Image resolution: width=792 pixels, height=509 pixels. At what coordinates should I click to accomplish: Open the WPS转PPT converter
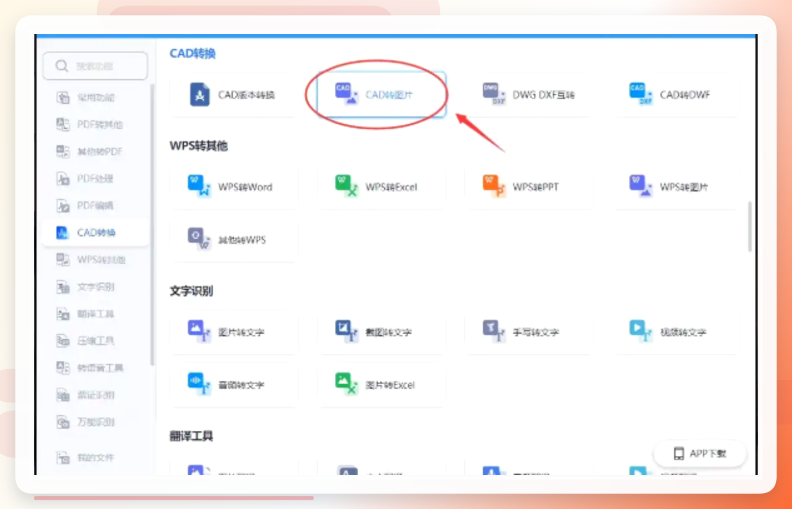coord(528,186)
